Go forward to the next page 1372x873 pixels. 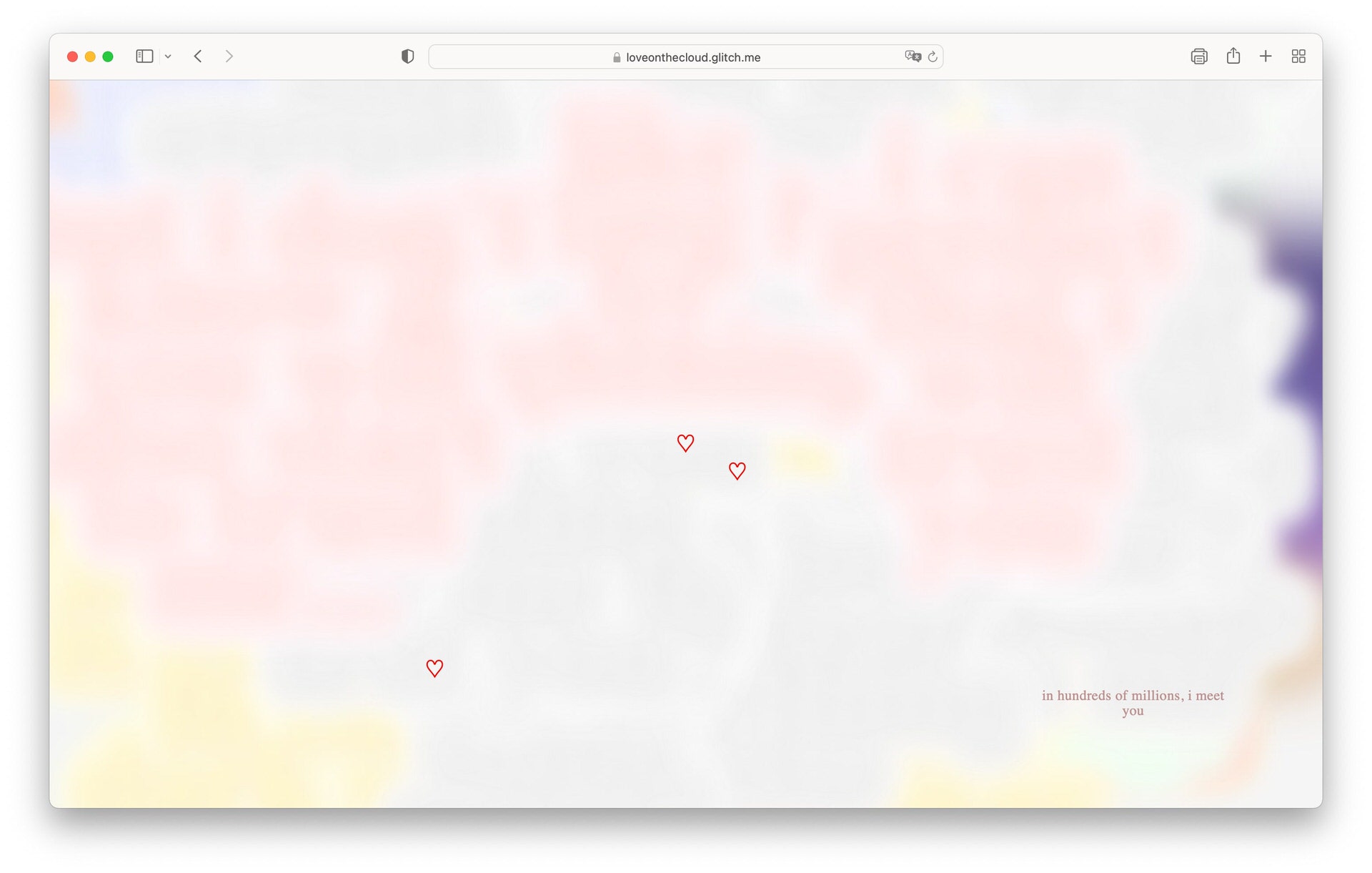tap(229, 56)
